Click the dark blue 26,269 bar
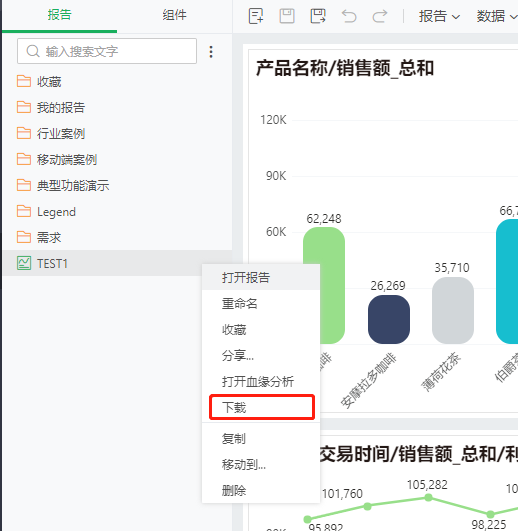 click(389, 319)
